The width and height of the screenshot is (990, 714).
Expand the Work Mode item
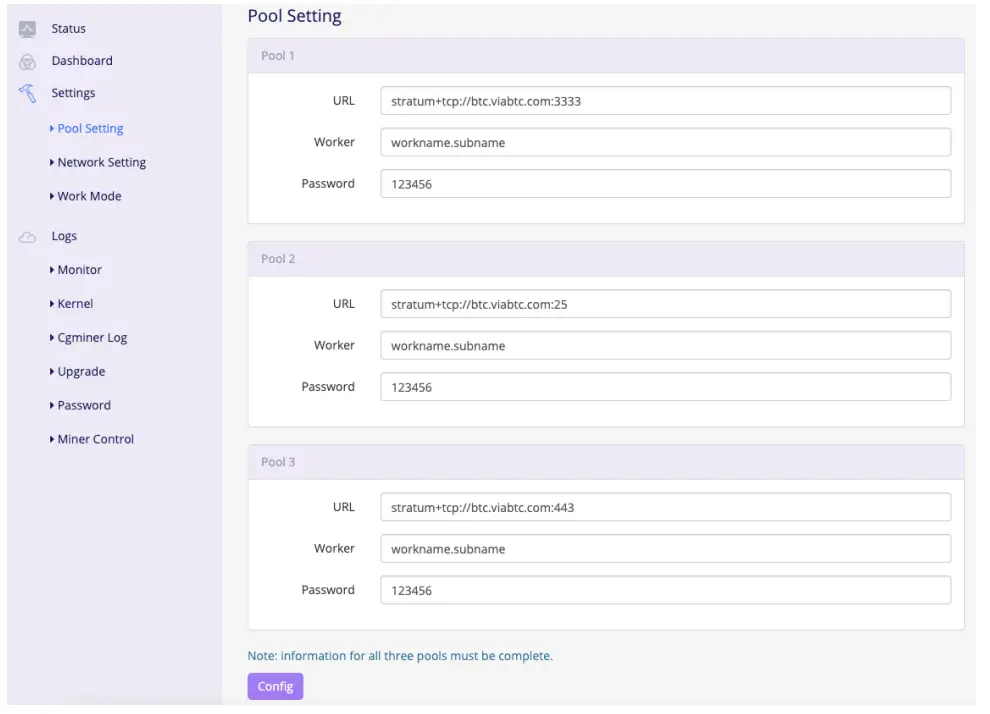click(x=89, y=196)
